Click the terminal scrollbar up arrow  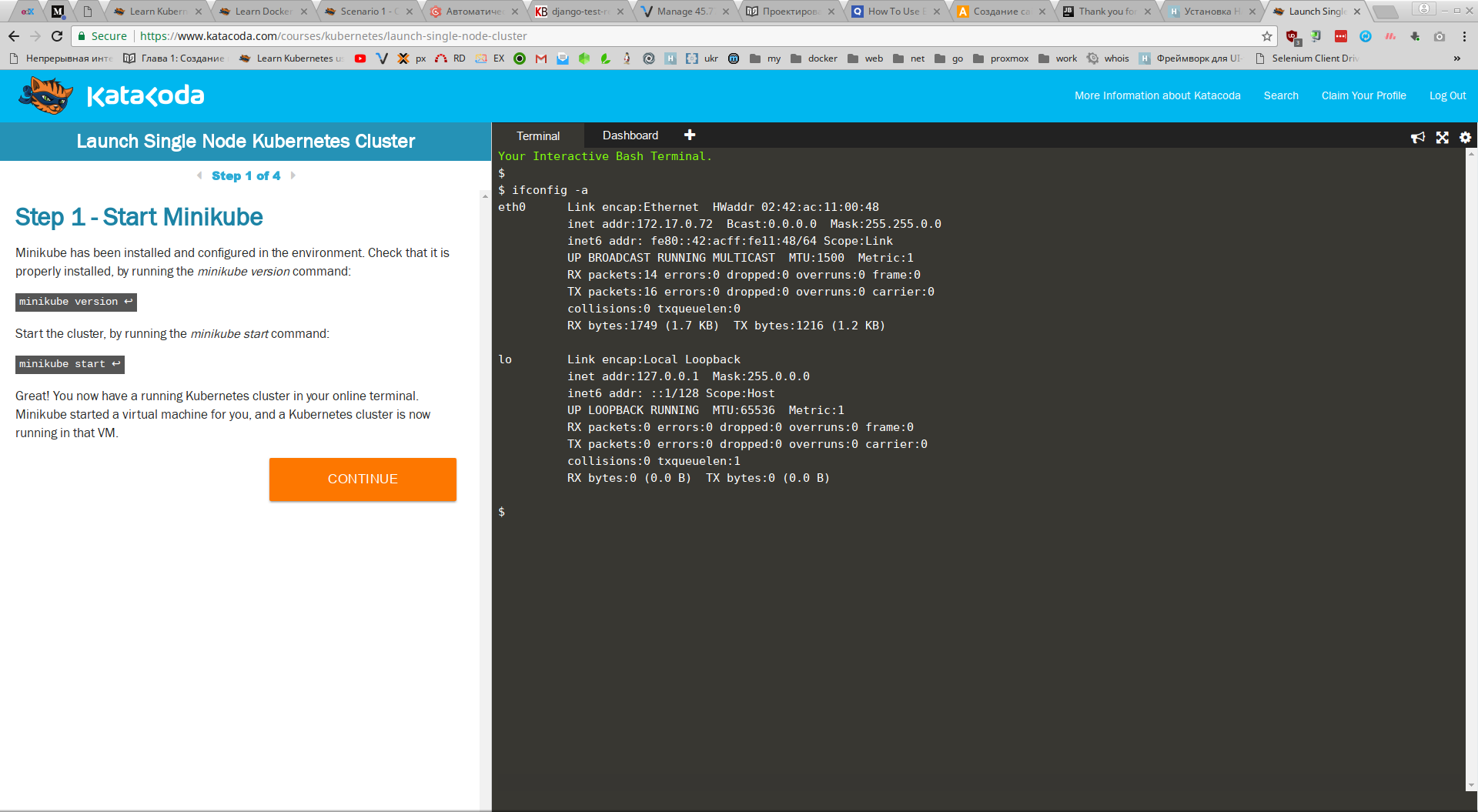coord(1472,154)
